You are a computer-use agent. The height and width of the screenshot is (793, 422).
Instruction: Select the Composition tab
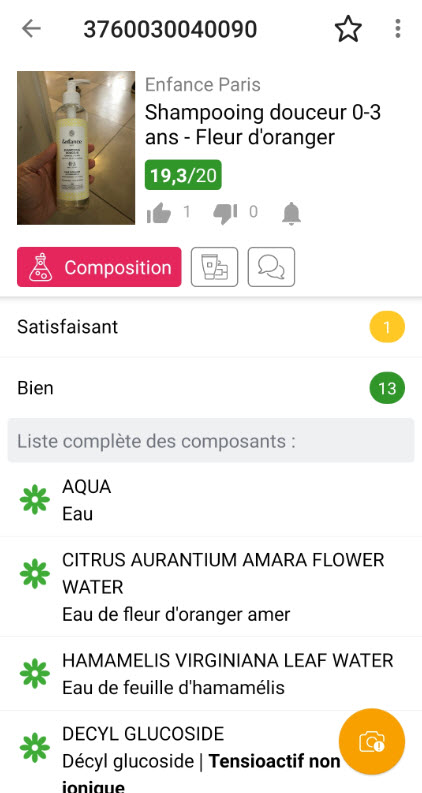(99, 267)
